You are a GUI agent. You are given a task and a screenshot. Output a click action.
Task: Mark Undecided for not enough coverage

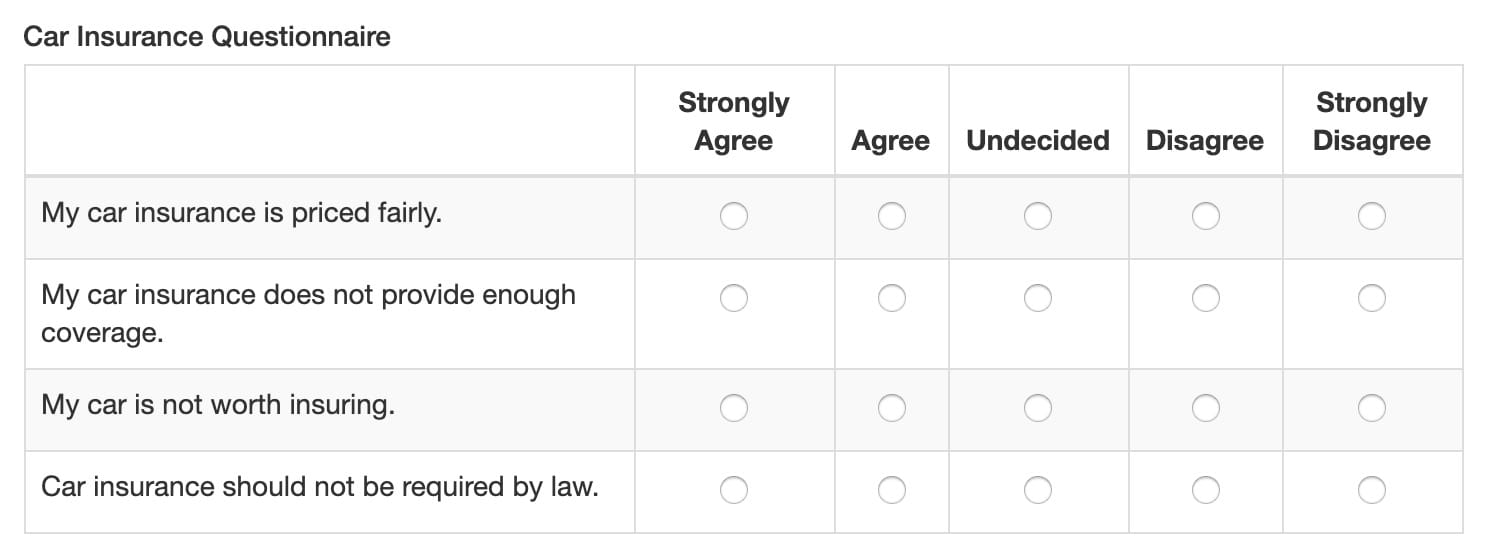tap(1038, 298)
